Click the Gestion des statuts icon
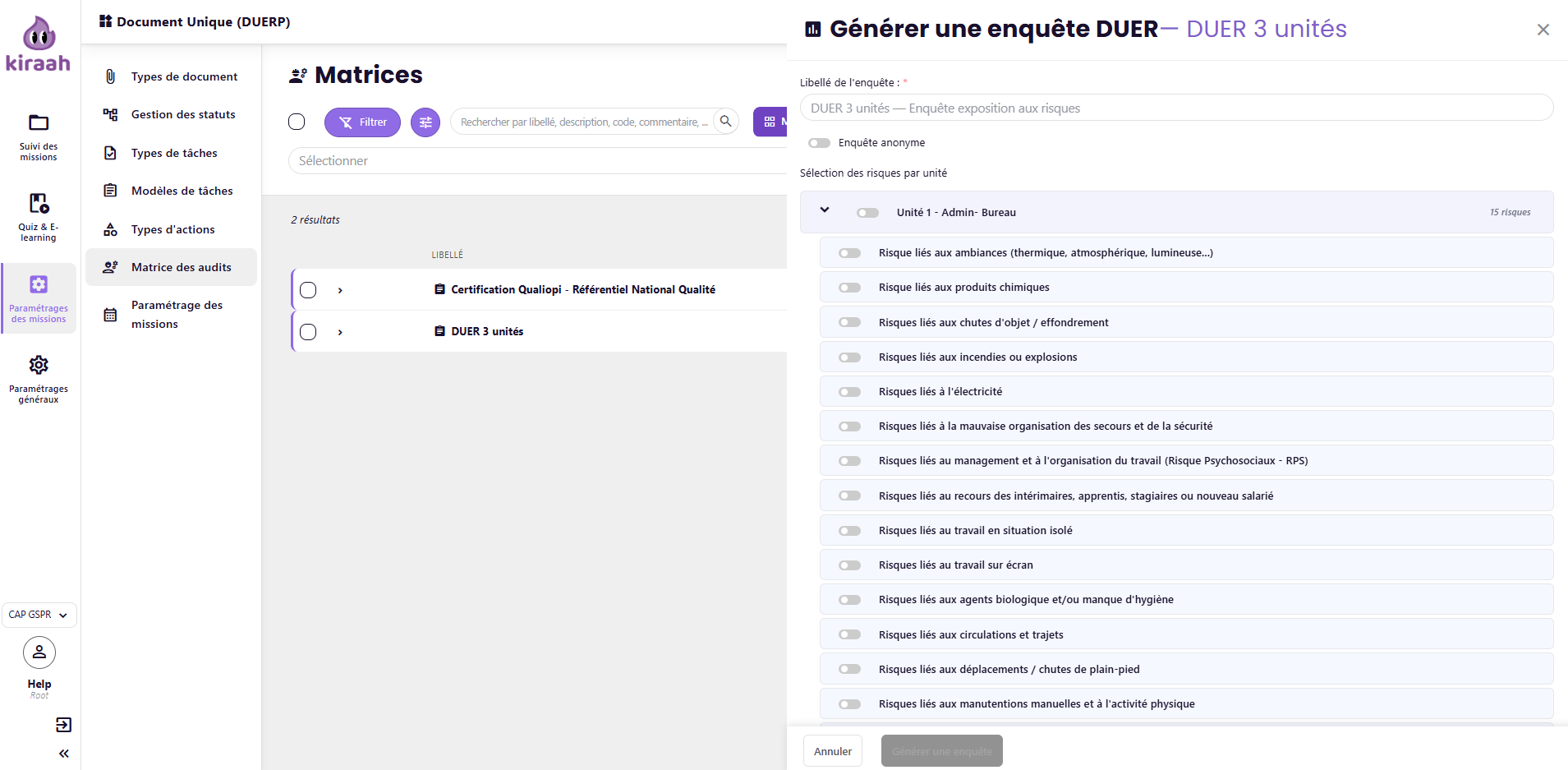1568x770 pixels. [110, 115]
